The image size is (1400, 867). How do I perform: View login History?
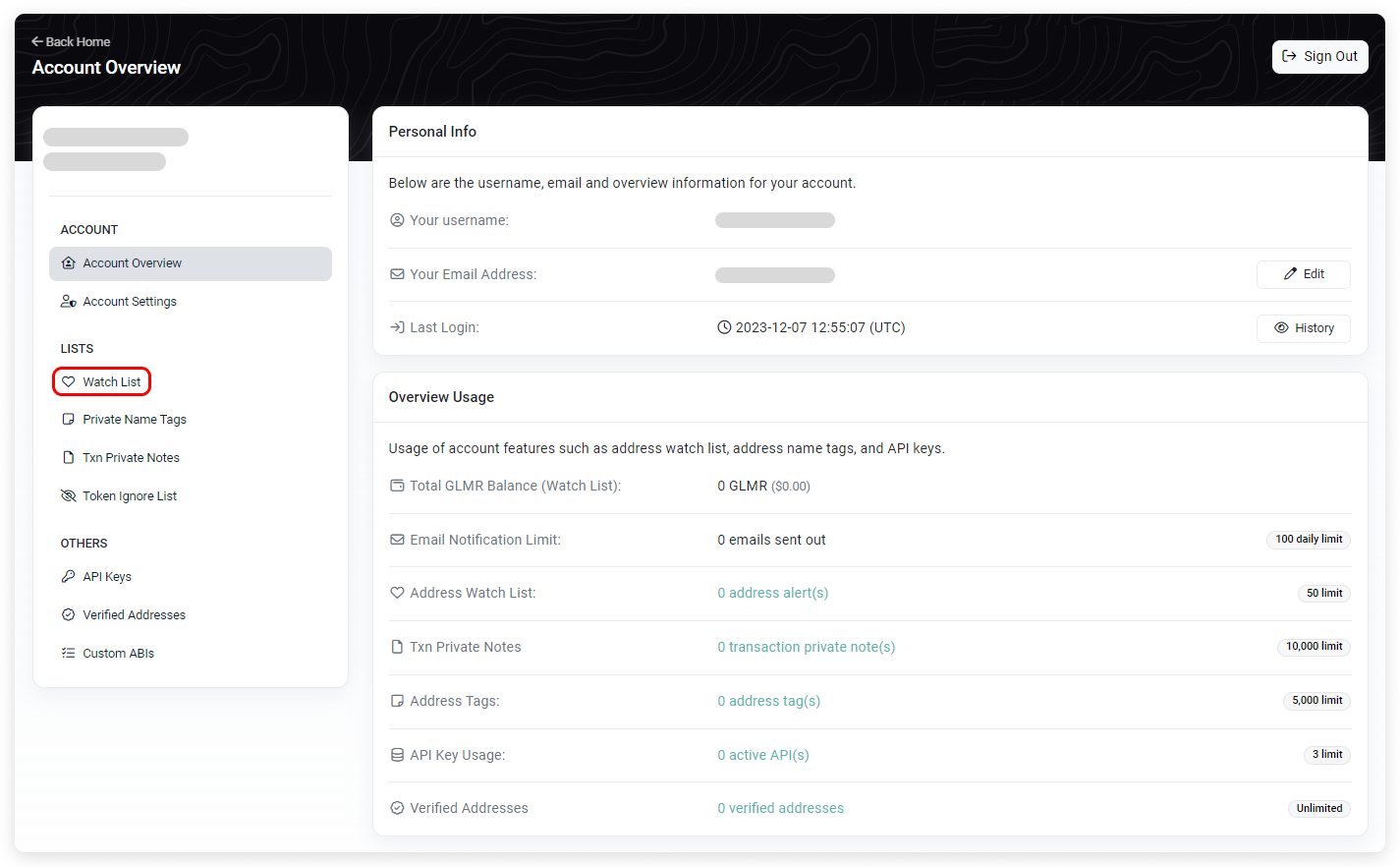point(1304,328)
